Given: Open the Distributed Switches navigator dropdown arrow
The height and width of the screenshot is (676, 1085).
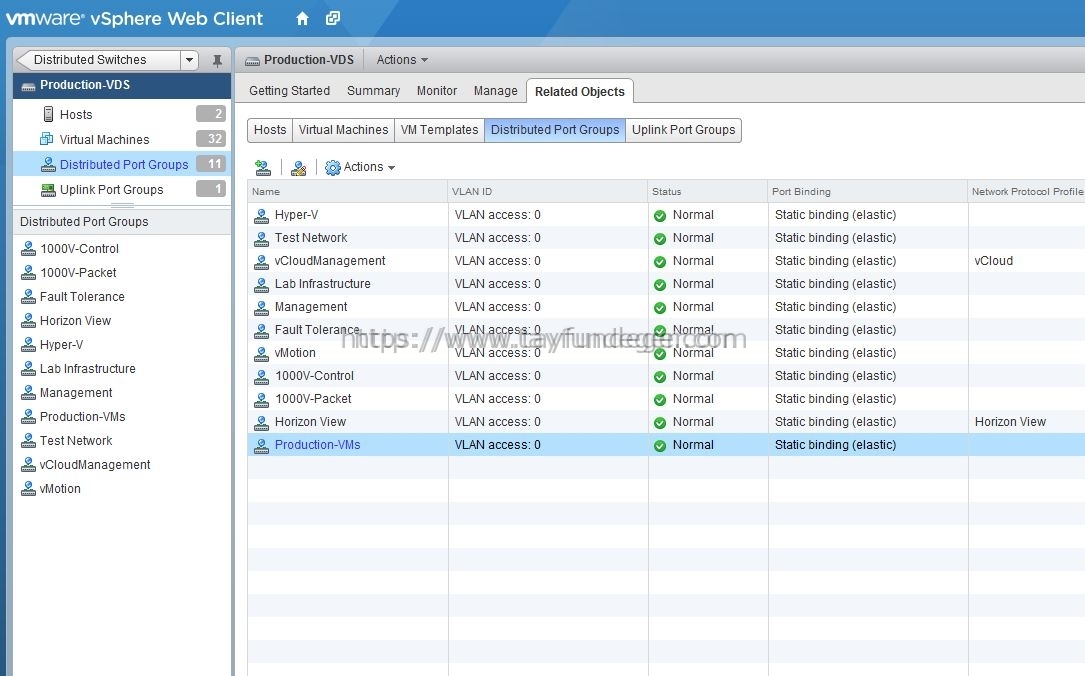Looking at the screenshot, I should pos(190,60).
